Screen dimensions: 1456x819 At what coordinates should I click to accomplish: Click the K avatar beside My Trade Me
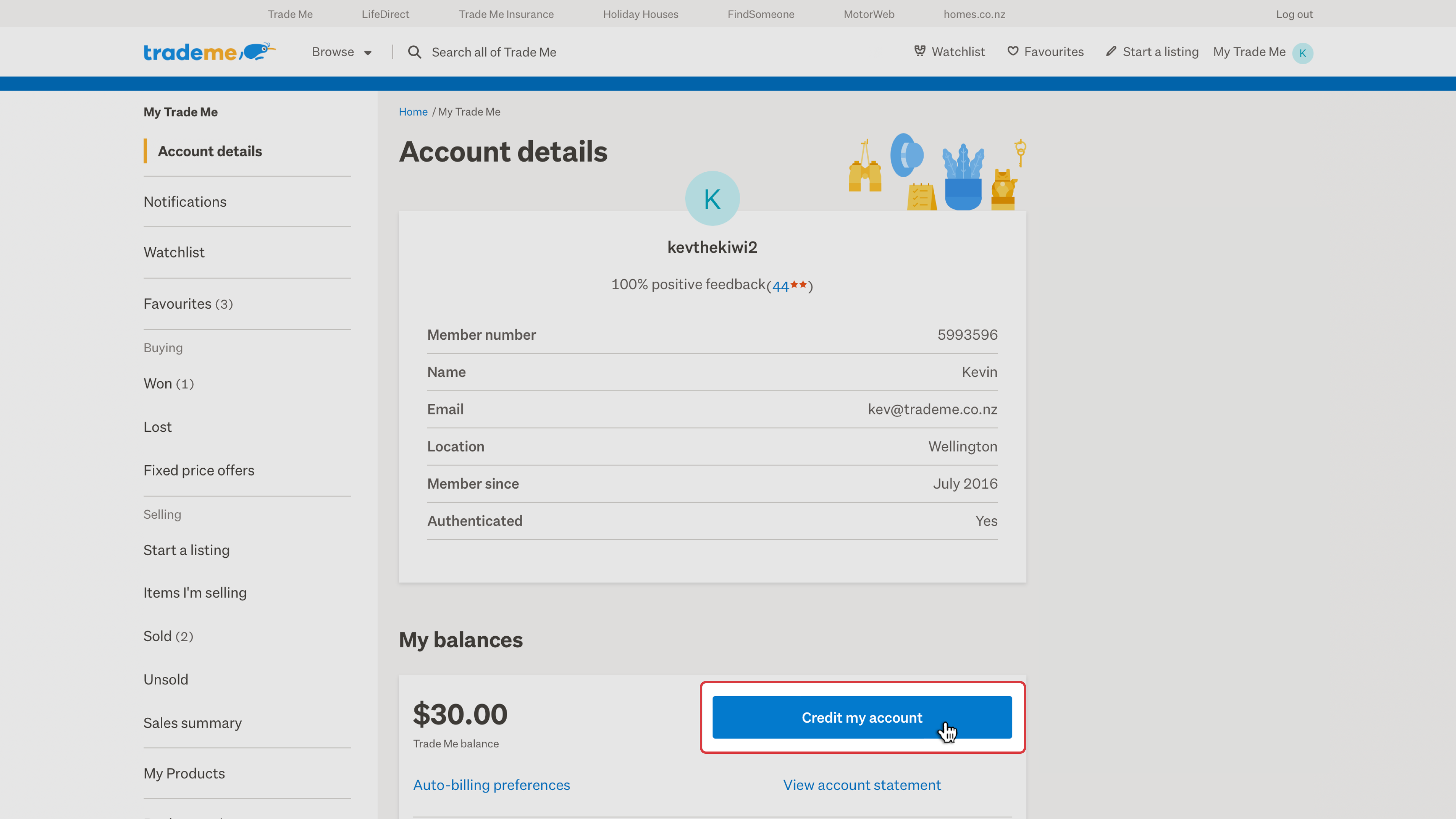coord(1302,53)
